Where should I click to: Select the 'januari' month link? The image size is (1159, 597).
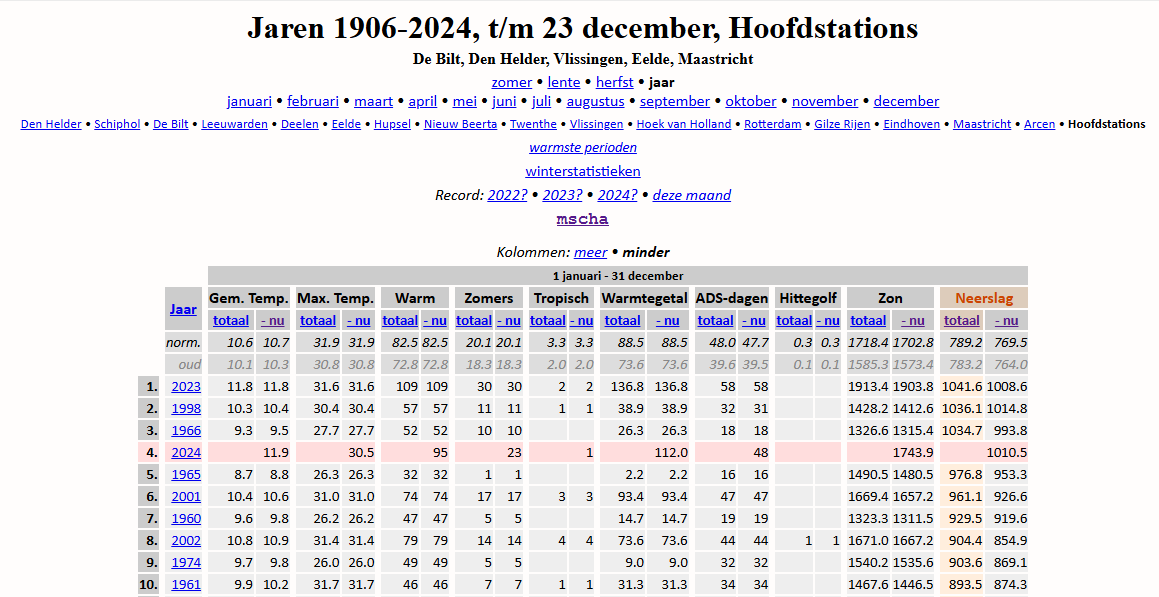tap(249, 101)
